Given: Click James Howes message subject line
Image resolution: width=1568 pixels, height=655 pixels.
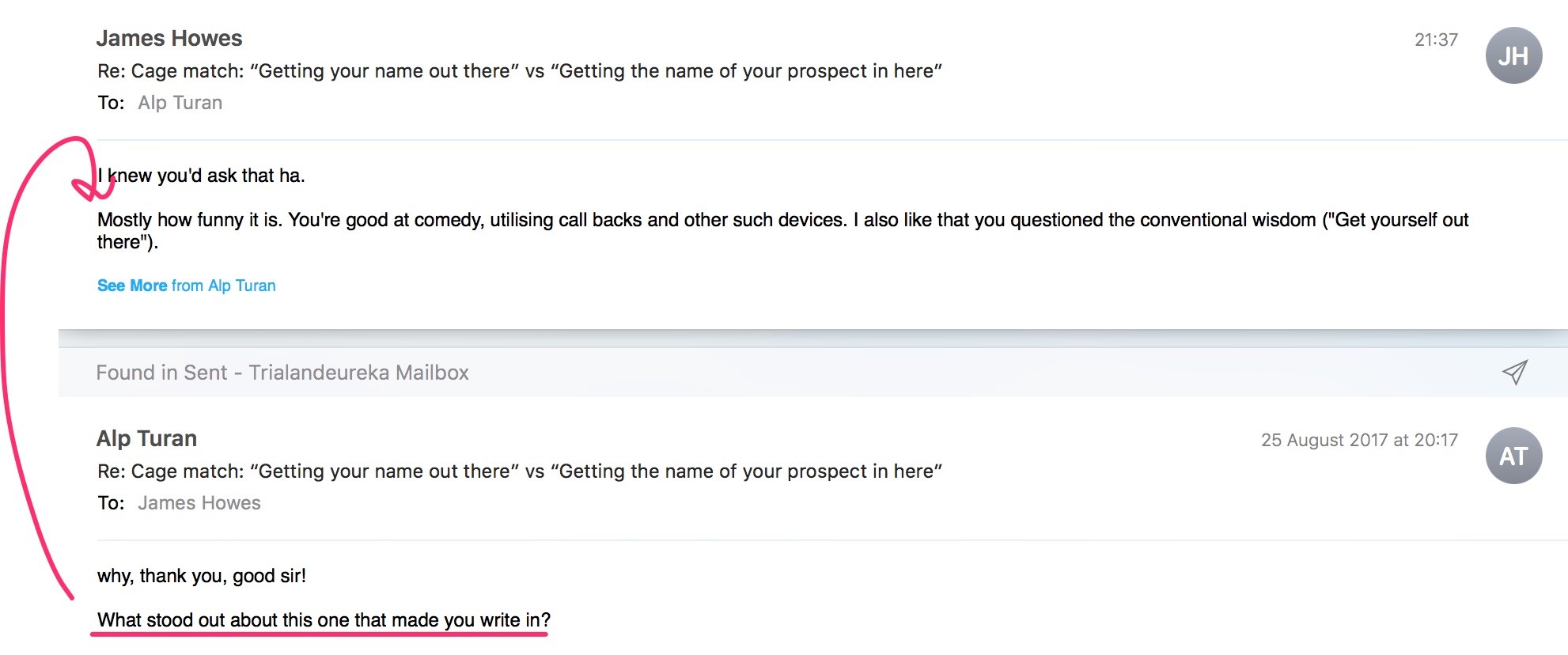Looking at the screenshot, I should coord(520,71).
